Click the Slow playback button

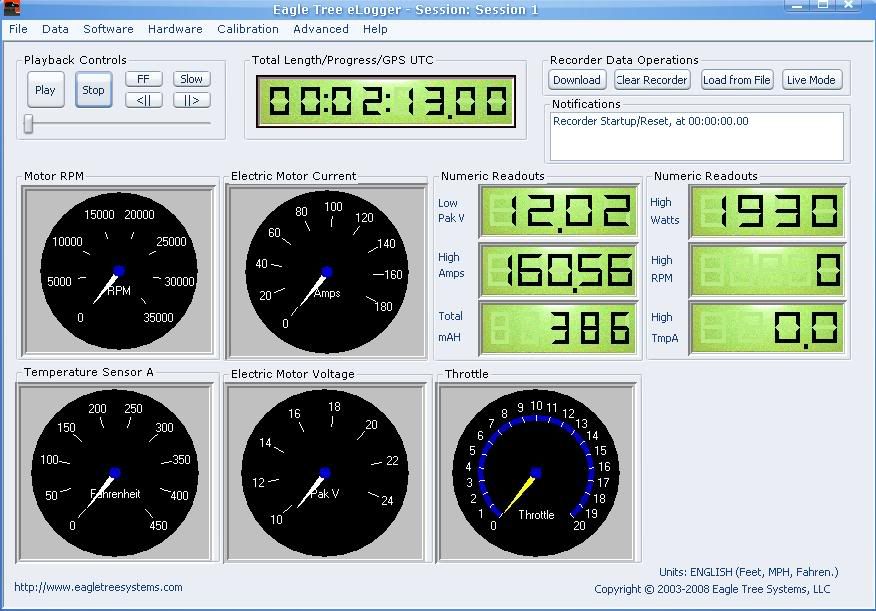[x=191, y=79]
